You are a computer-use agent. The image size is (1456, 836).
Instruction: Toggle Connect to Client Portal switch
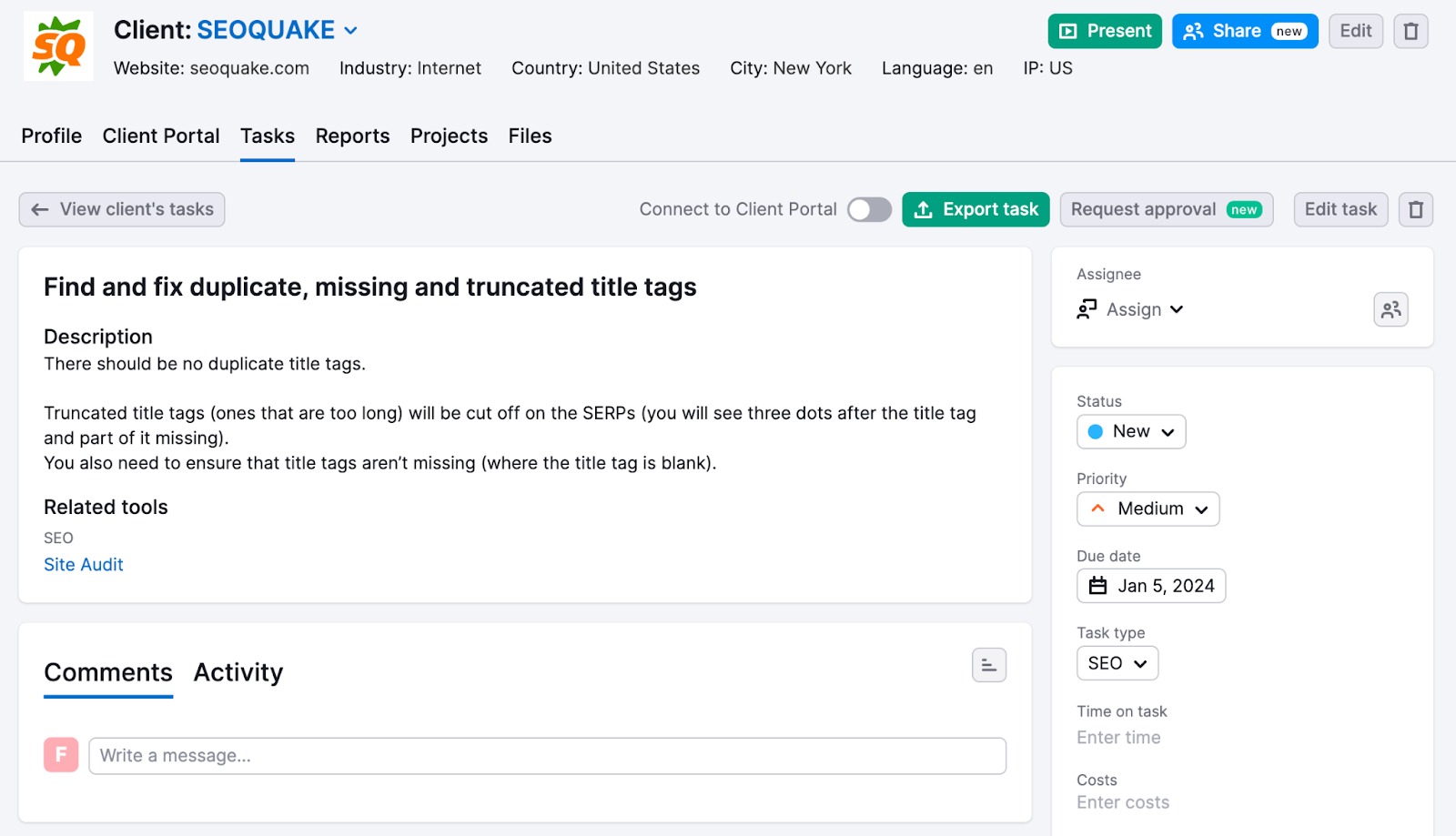pyautogui.click(x=869, y=209)
